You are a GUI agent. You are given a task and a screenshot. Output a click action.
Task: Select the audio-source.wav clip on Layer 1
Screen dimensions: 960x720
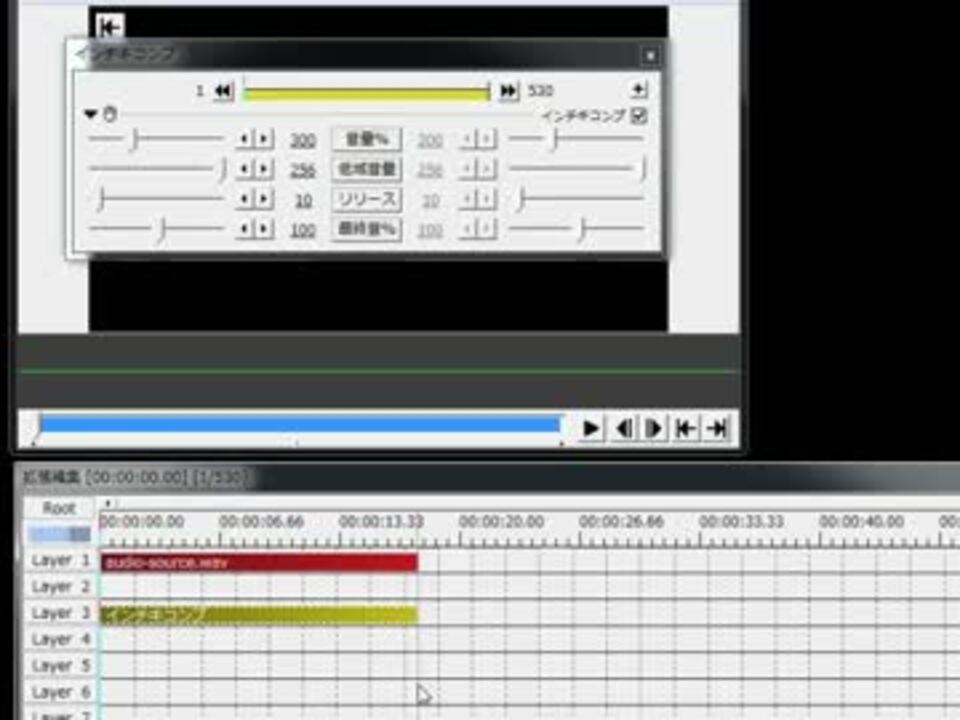click(x=260, y=563)
